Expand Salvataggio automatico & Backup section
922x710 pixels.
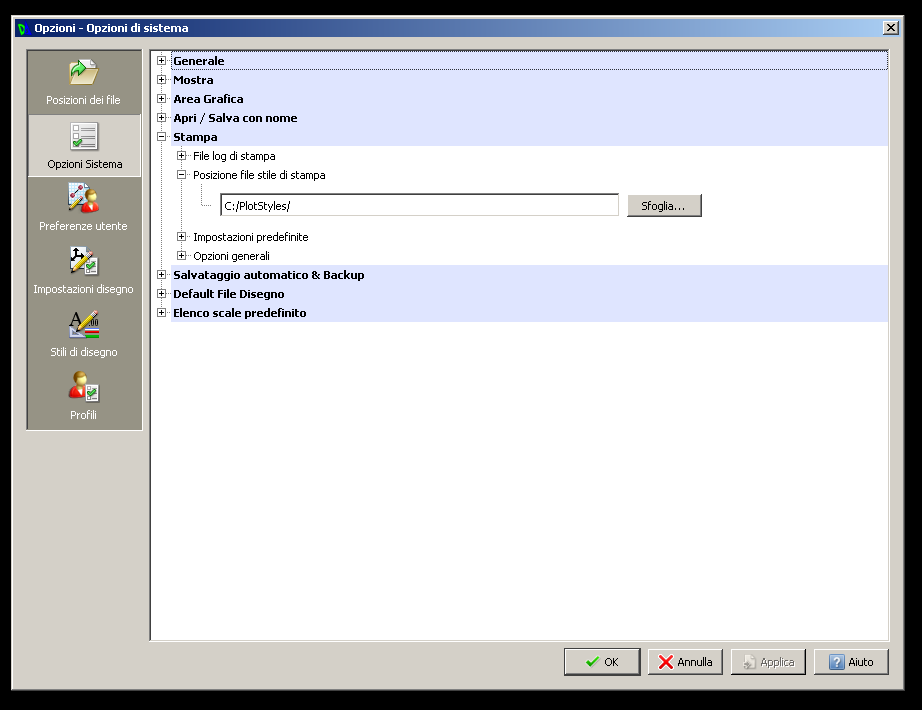pos(162,275)
